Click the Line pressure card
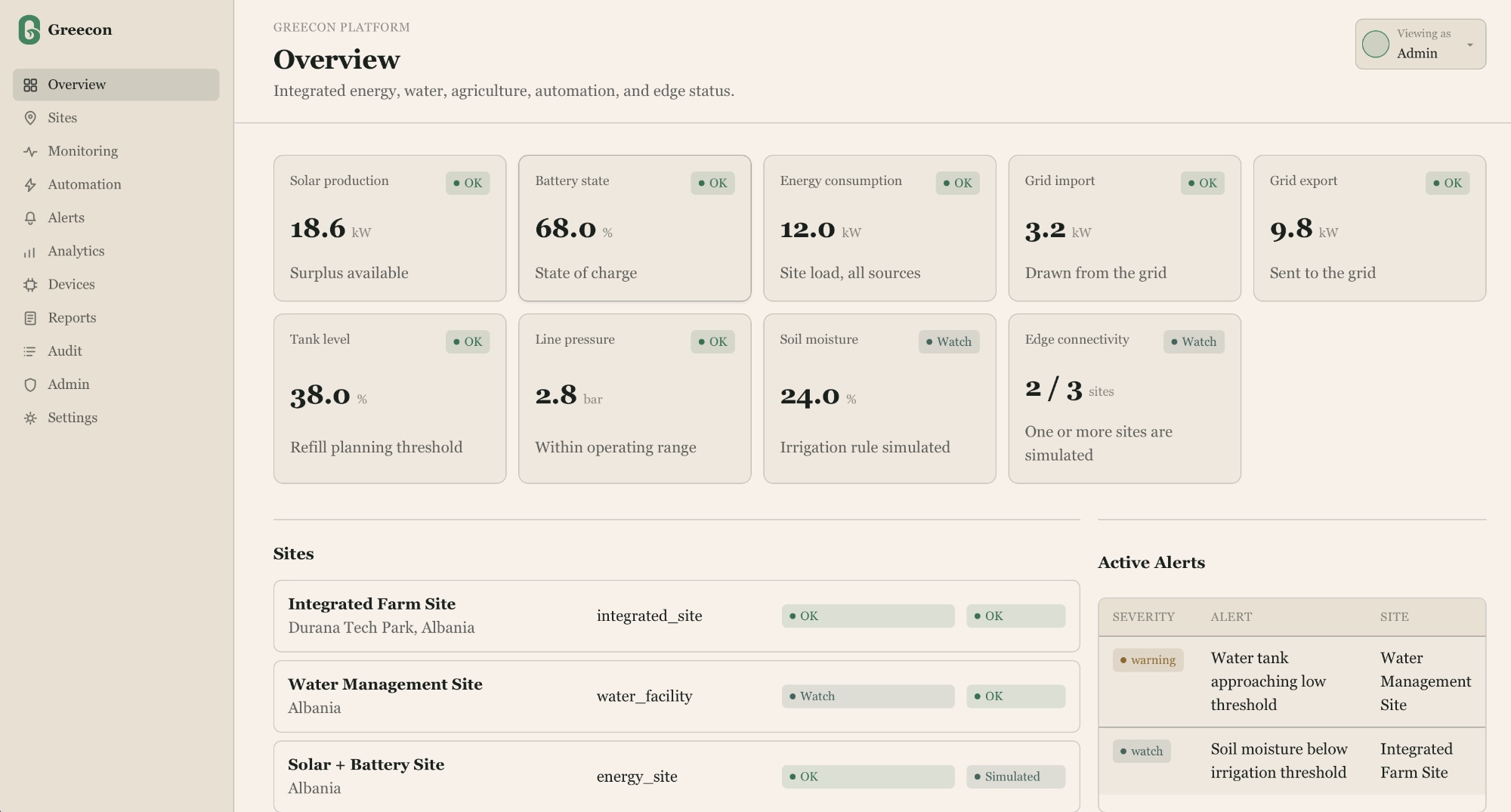The height and width of the screenshot is (812, 1511). [635, 398]
